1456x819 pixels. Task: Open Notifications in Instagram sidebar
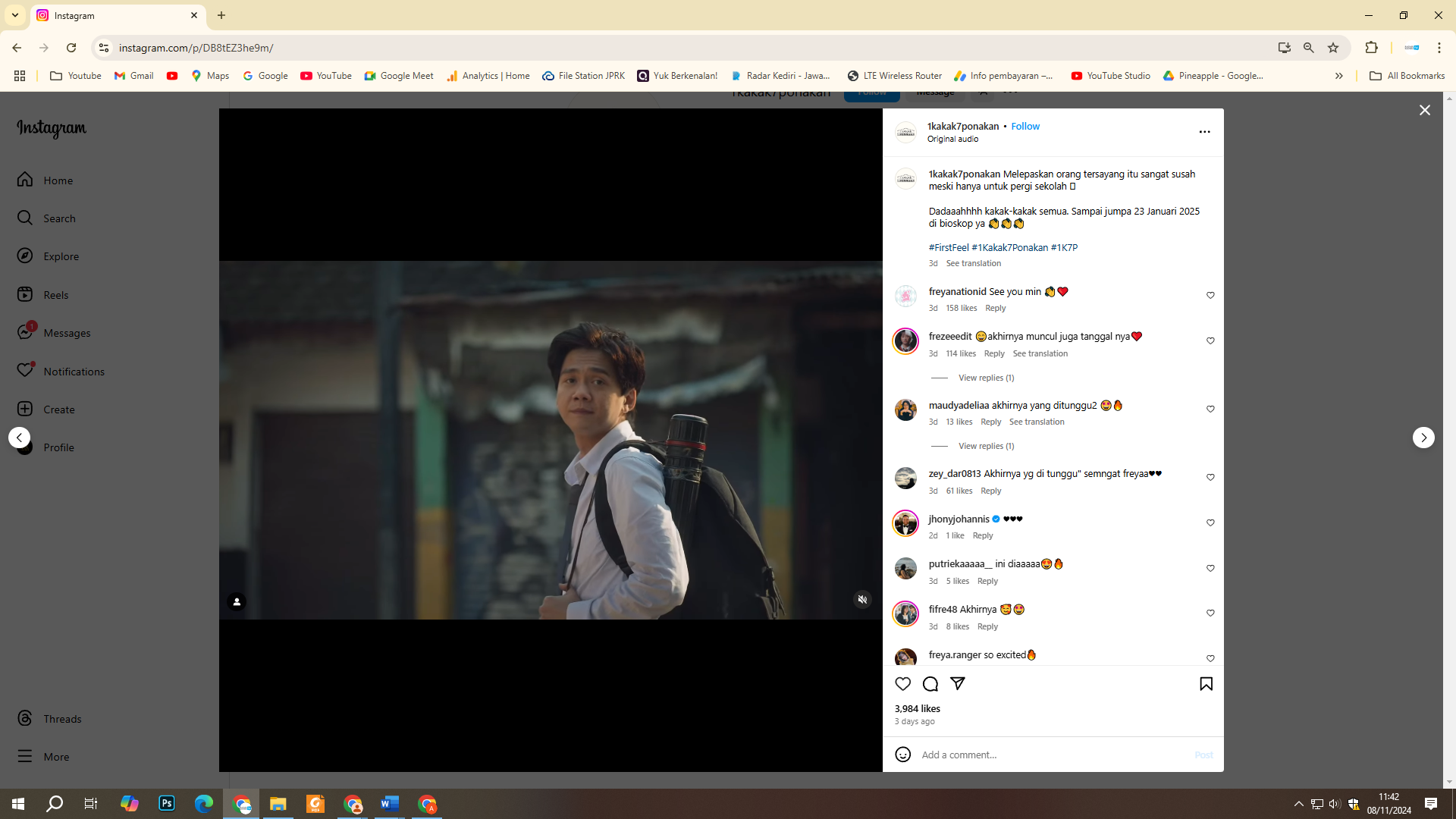[61, 372]
